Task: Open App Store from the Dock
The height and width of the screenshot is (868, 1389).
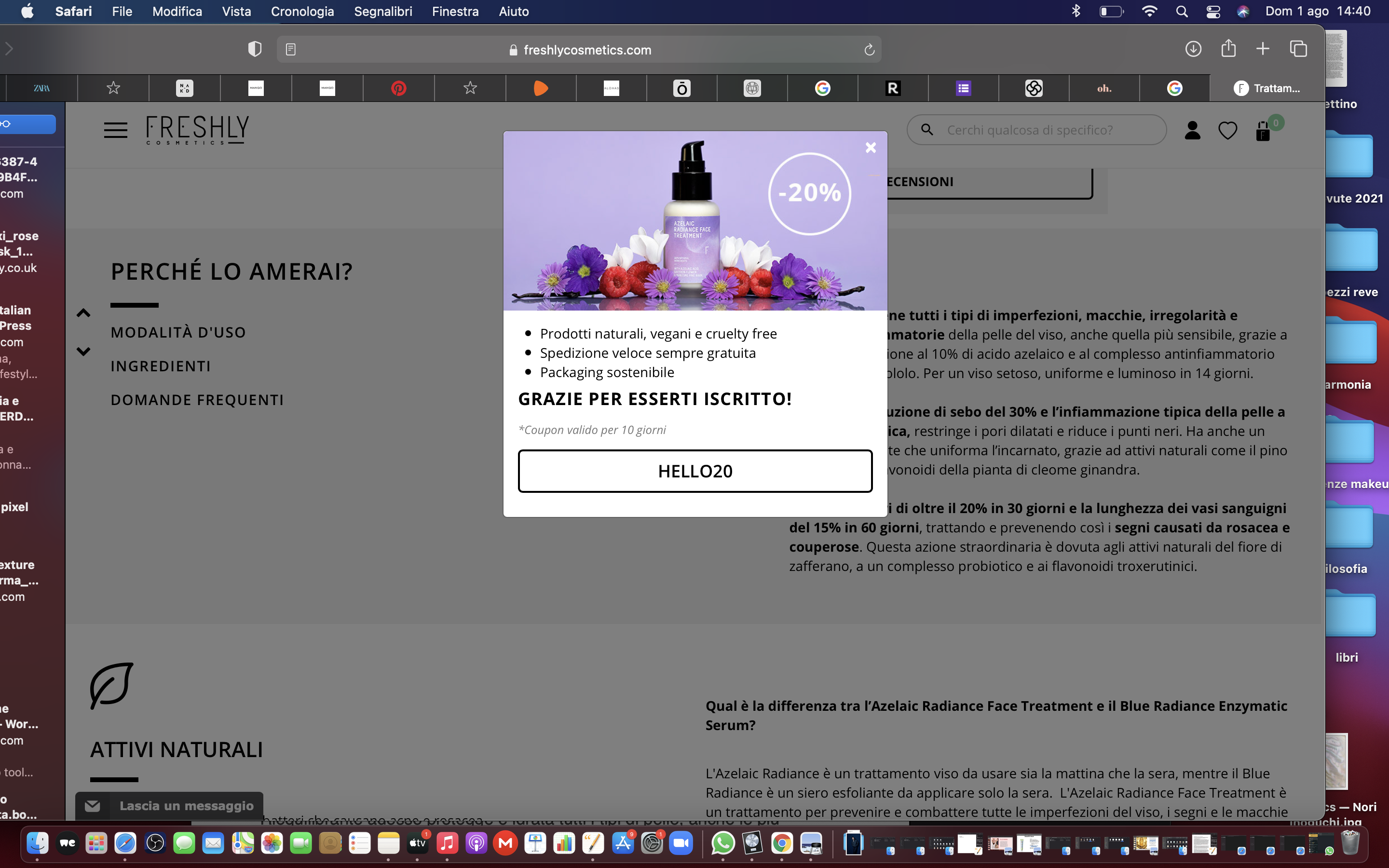Action: [623, 843]
